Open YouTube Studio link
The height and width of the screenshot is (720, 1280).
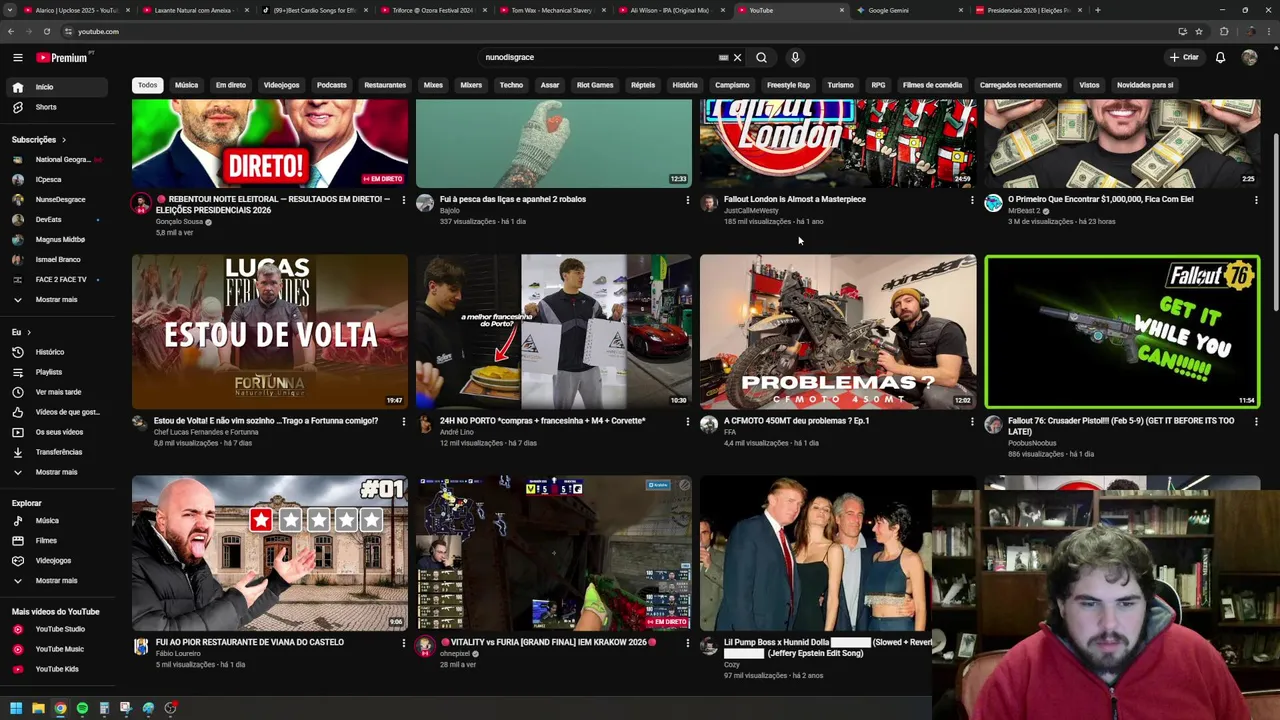click(57, 629)
